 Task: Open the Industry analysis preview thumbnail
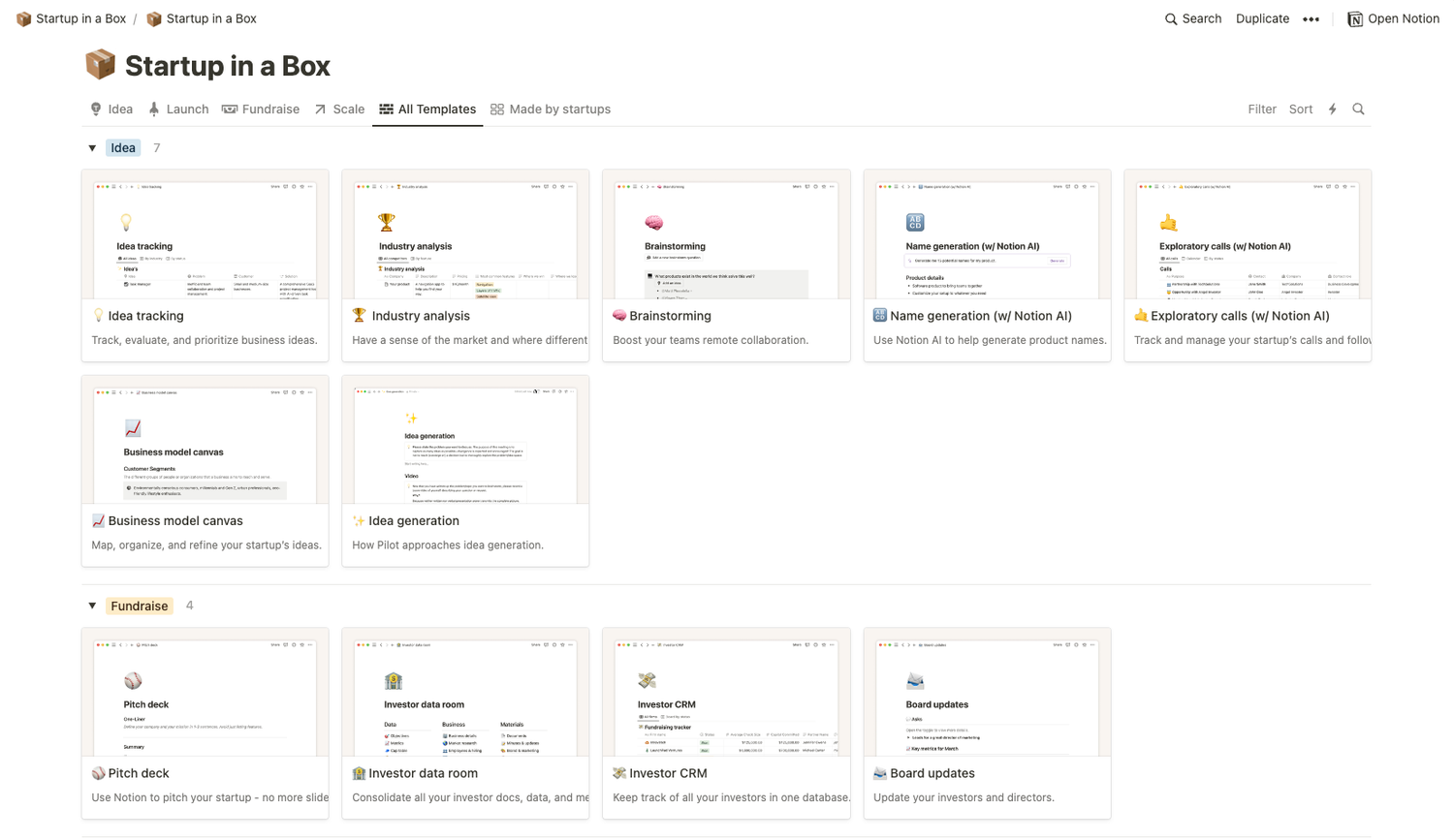pyautogui.click(x=465, y=234)
